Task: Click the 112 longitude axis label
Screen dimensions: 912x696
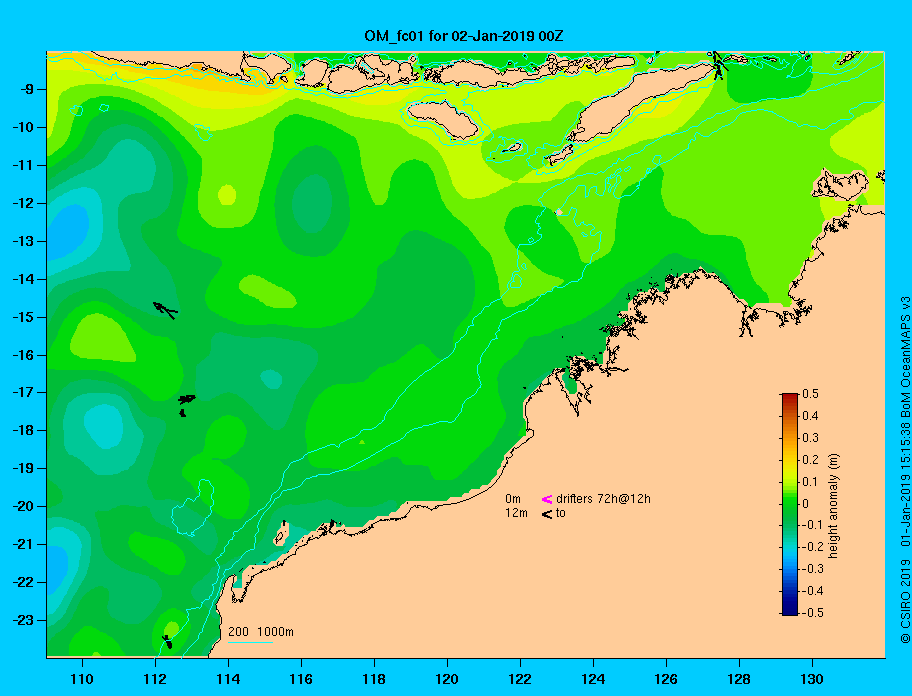Action: pyautogui.click(x=155, y=679)
